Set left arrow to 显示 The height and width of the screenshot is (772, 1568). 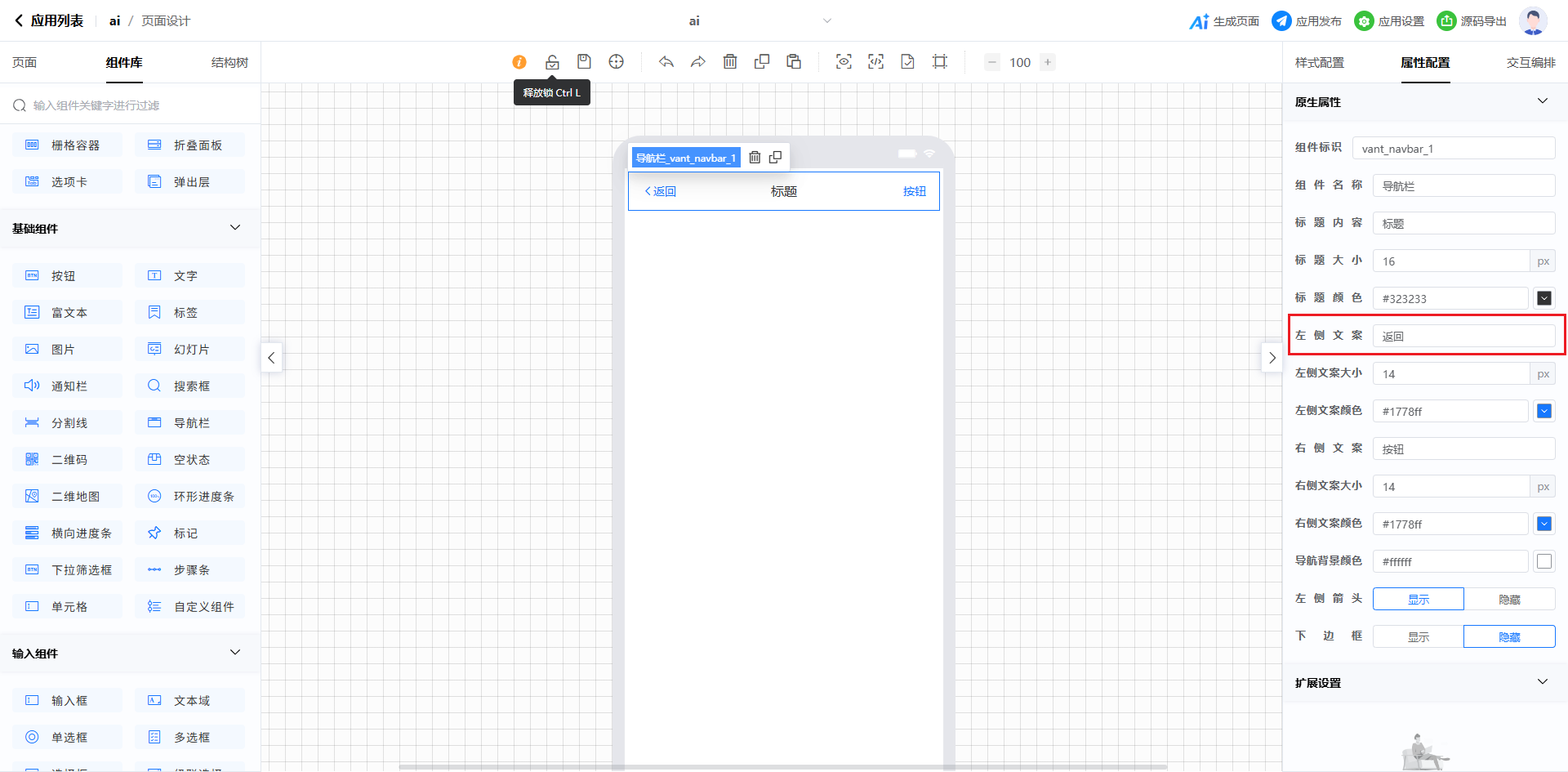pos(1419,600)
